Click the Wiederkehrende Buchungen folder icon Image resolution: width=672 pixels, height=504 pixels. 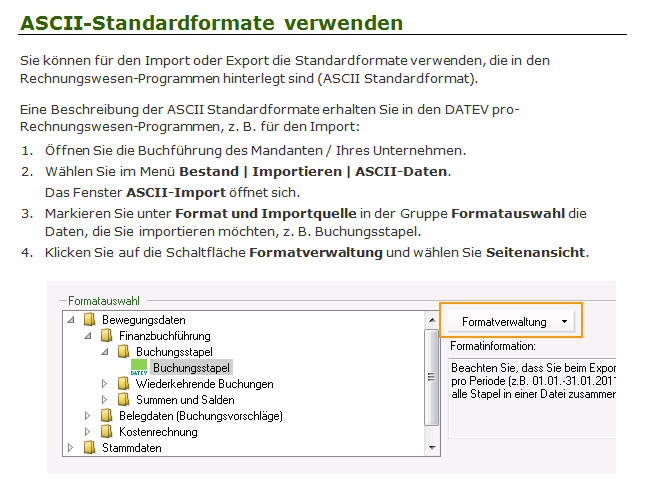point(124,384)
